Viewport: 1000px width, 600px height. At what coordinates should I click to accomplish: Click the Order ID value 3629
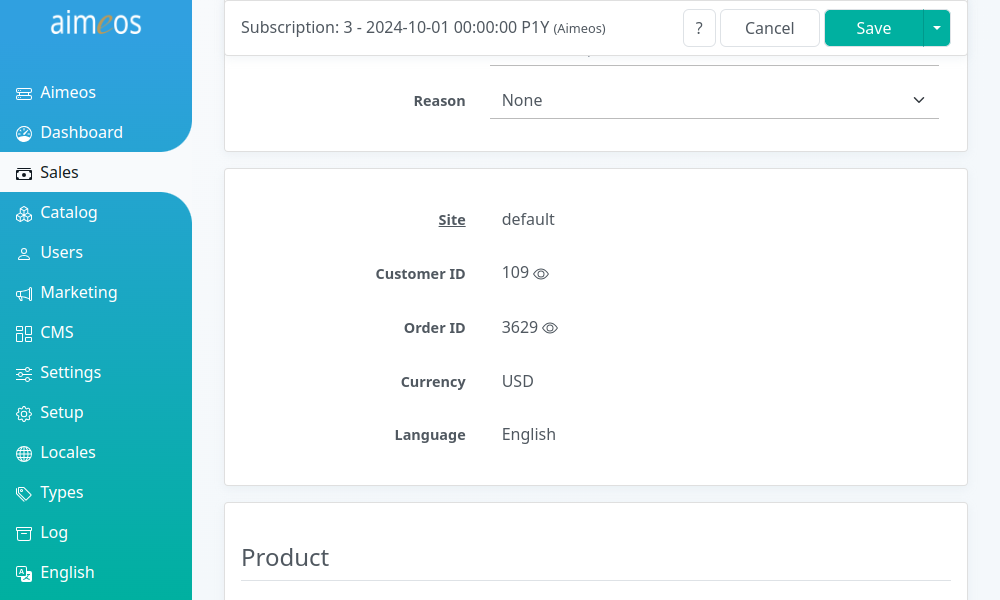click(520, 327)
